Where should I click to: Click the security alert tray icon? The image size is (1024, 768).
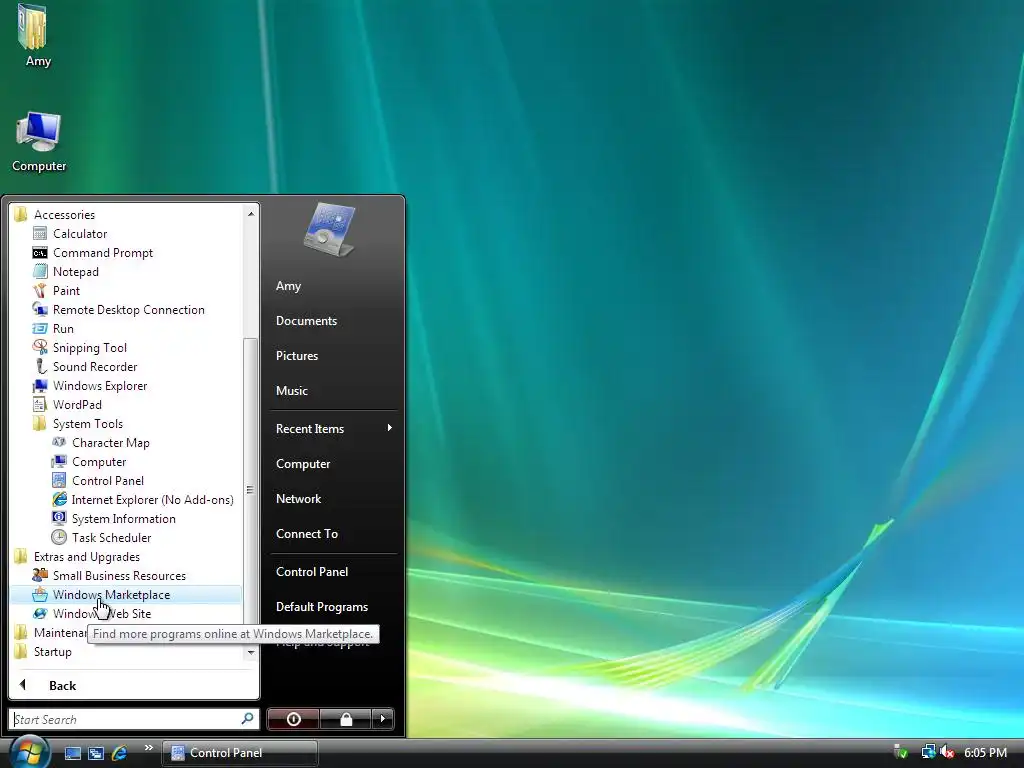[901, 752]
